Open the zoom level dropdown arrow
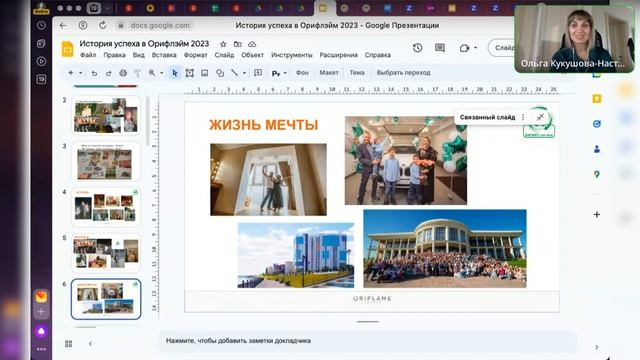This screenshot has width=640, height=360. pyautogui.click(x=162, y=73)
